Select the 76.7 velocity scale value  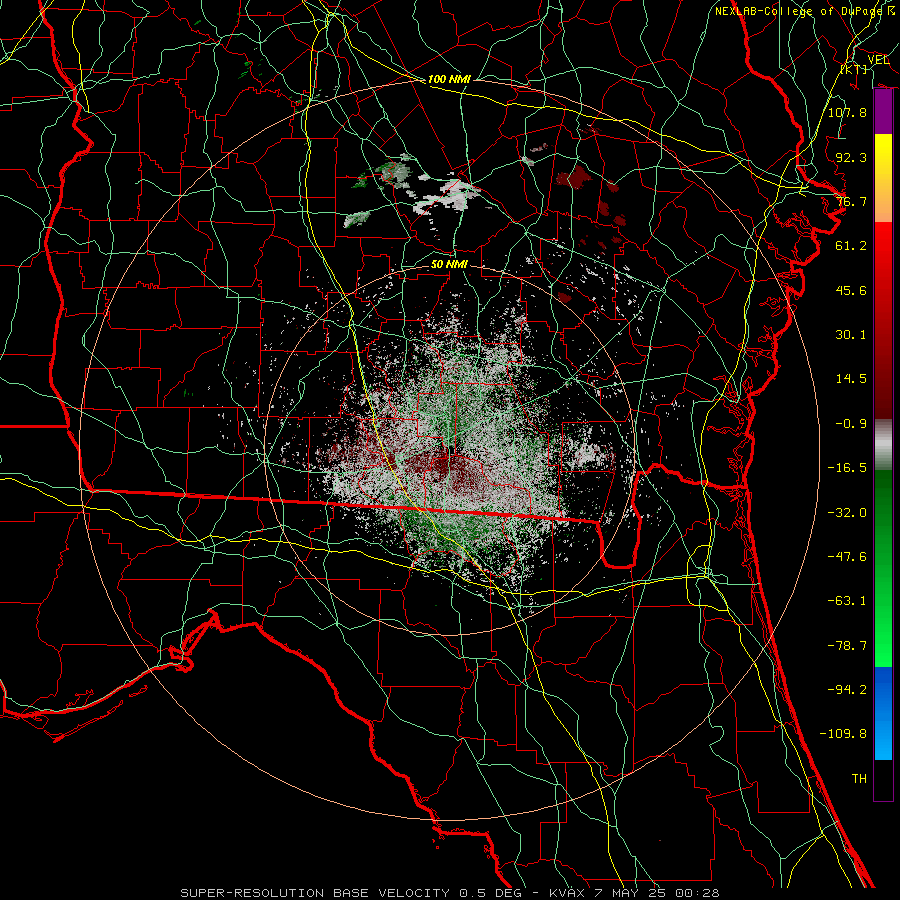coord(851,201)
